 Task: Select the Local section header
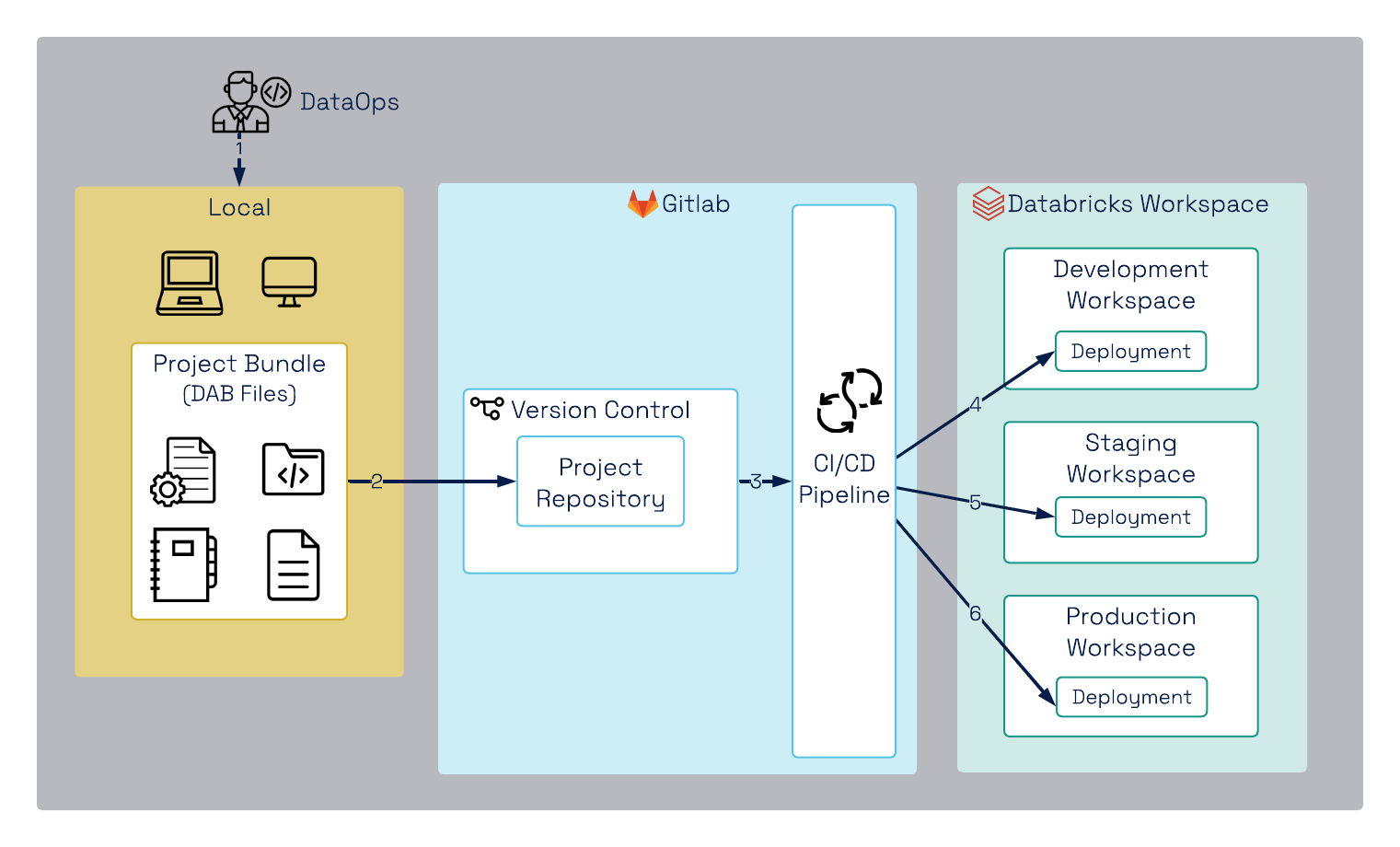tap(238, 207)
